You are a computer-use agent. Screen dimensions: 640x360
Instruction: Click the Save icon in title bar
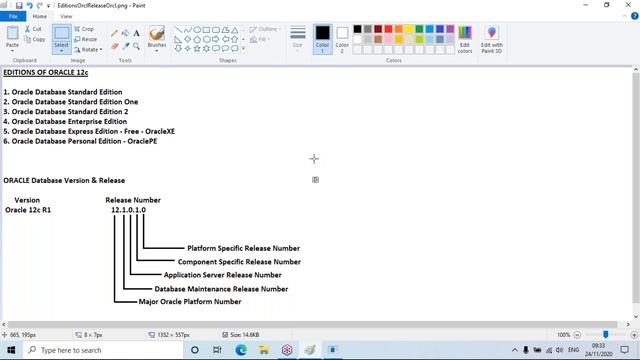[19, 5]
